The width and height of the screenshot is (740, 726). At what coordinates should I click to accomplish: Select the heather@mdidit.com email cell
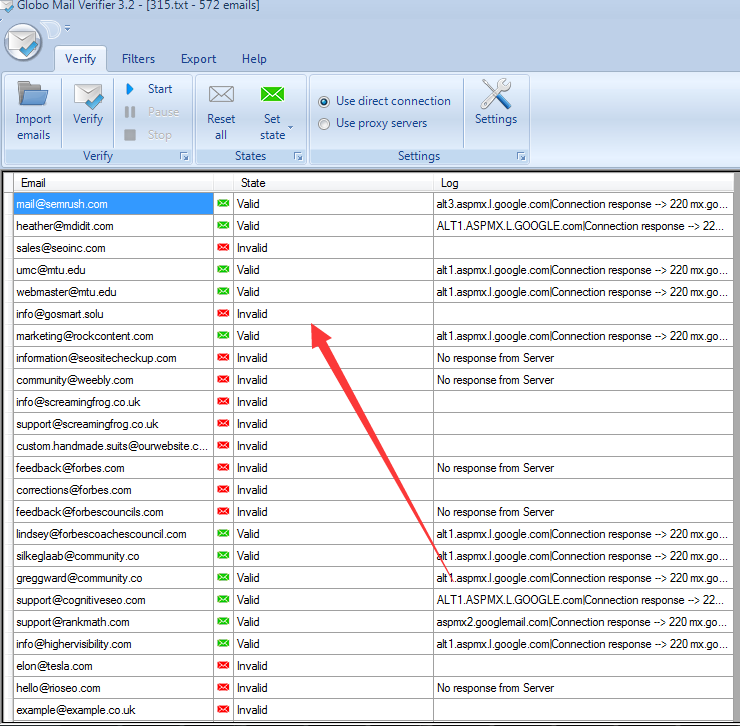(x=113, y=226)
